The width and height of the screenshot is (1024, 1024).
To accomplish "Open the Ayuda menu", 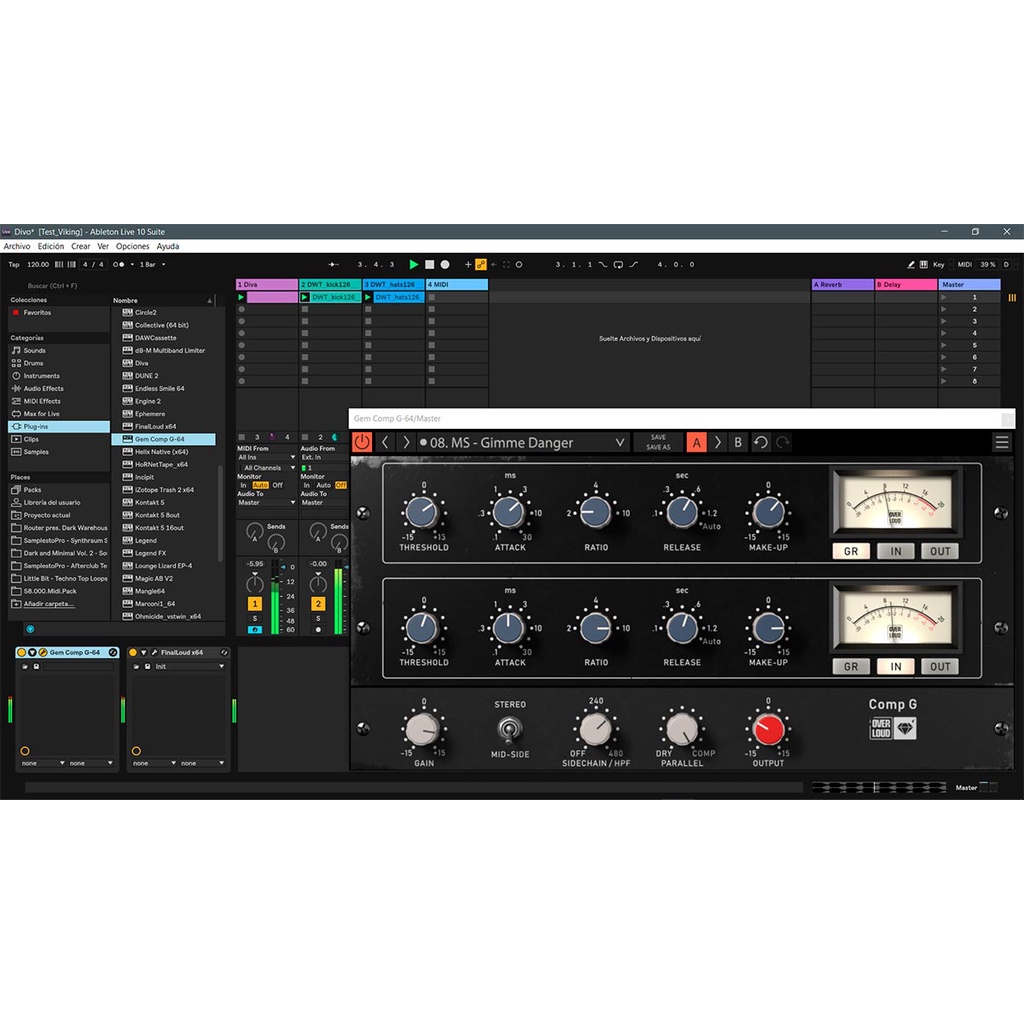I will [168, 246].
